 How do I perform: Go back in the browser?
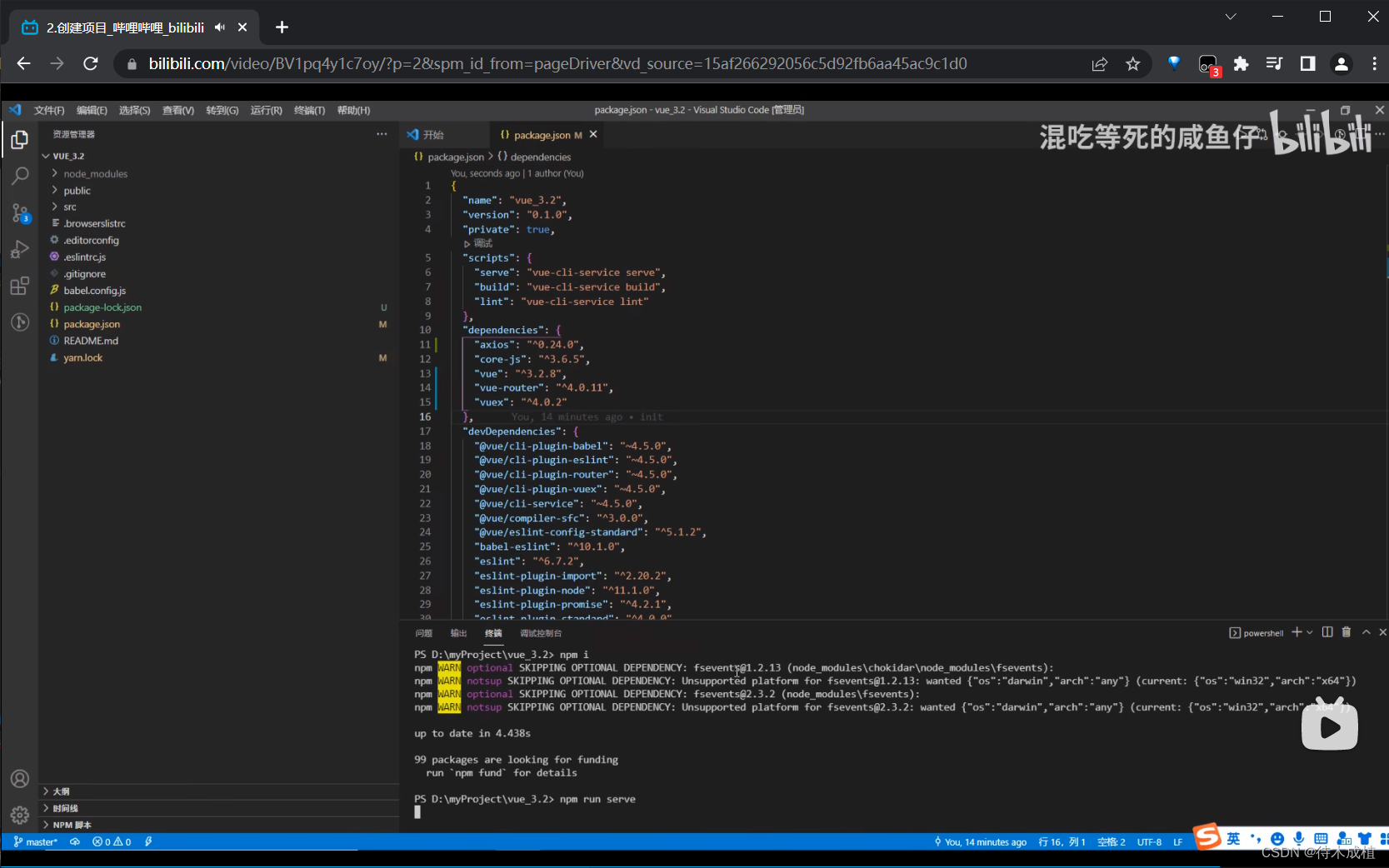click(x=23, y=63)
